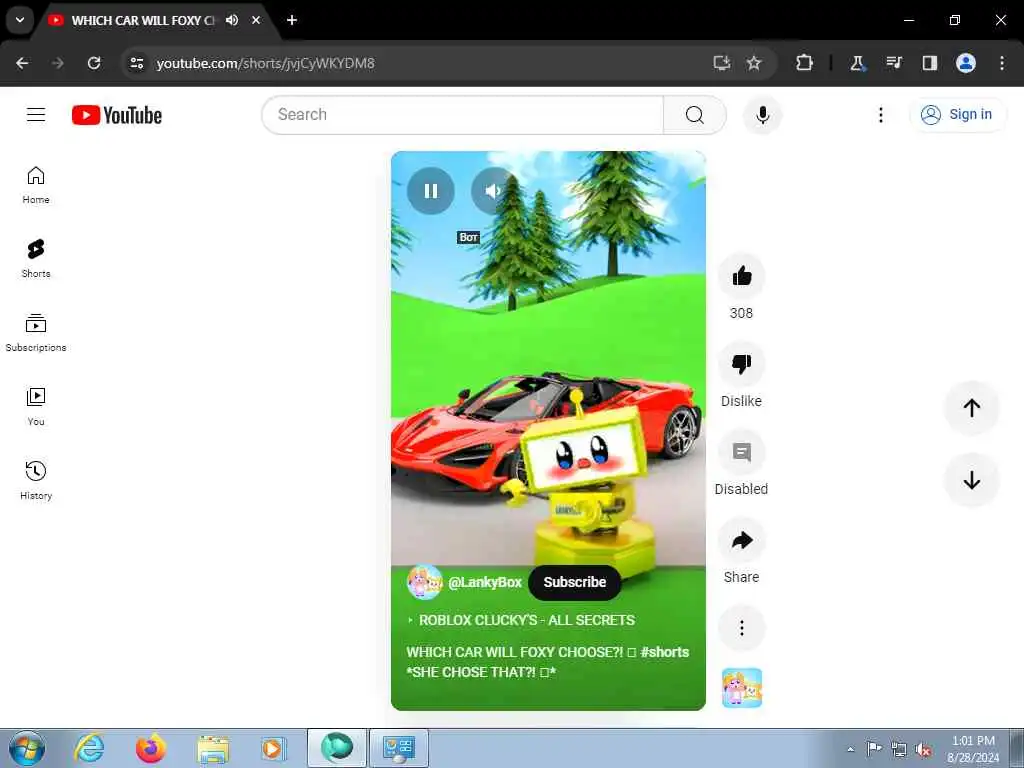The image size is (1024, 768).
Task: Open YouTube settings three-dot menu
Action: coord(880,115)
